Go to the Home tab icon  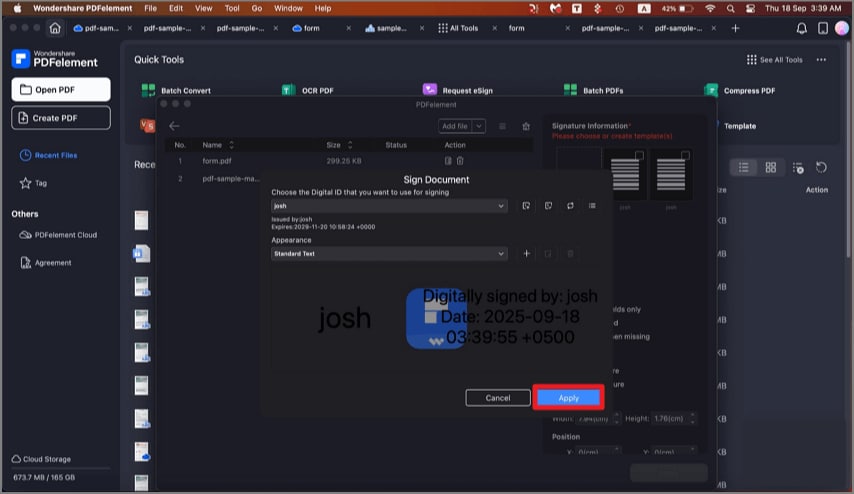(55, 28)
